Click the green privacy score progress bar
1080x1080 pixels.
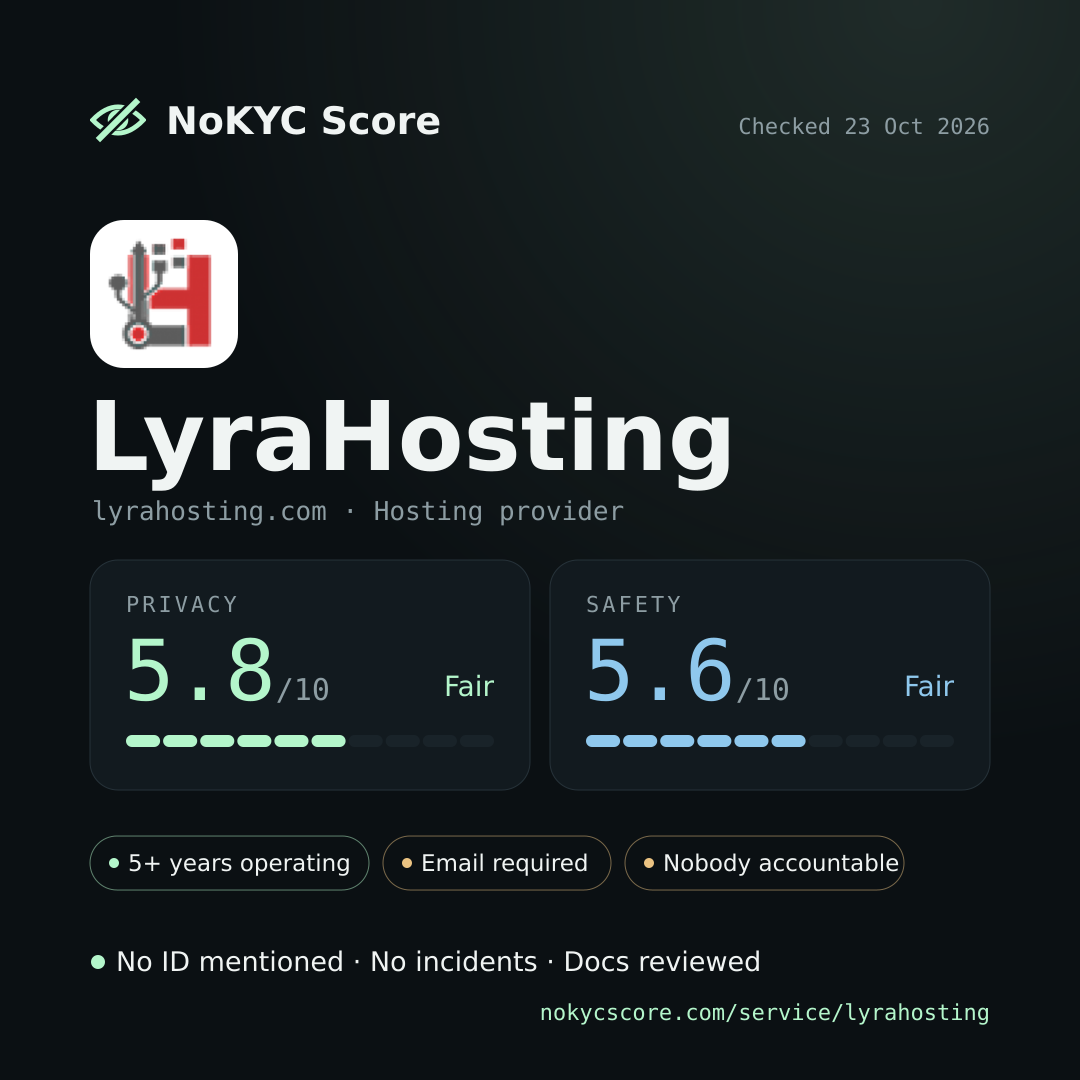click(x=310, y=741)
